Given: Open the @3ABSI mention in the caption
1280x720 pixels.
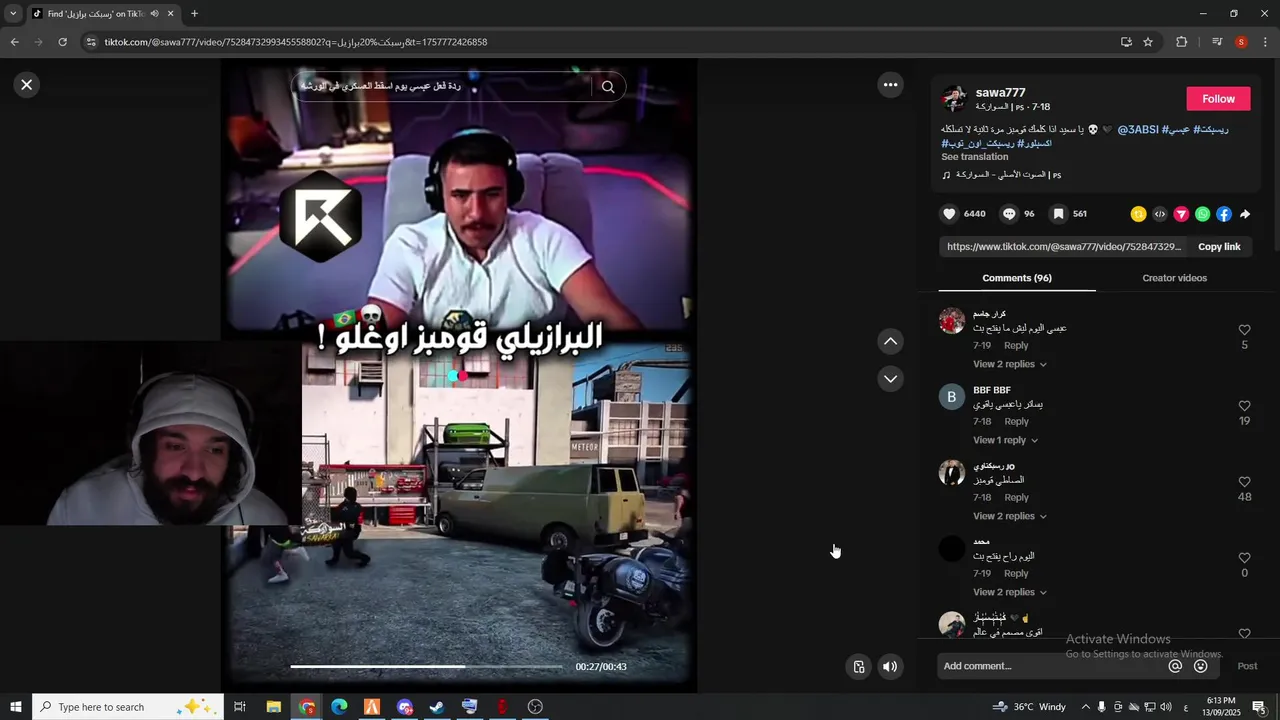Looking at the screenshot, I should [x=1138, y=130].
